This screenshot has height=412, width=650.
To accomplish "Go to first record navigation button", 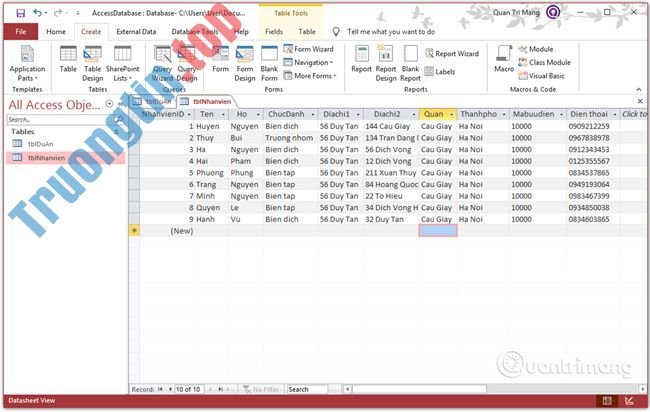I will click(160, 389).
